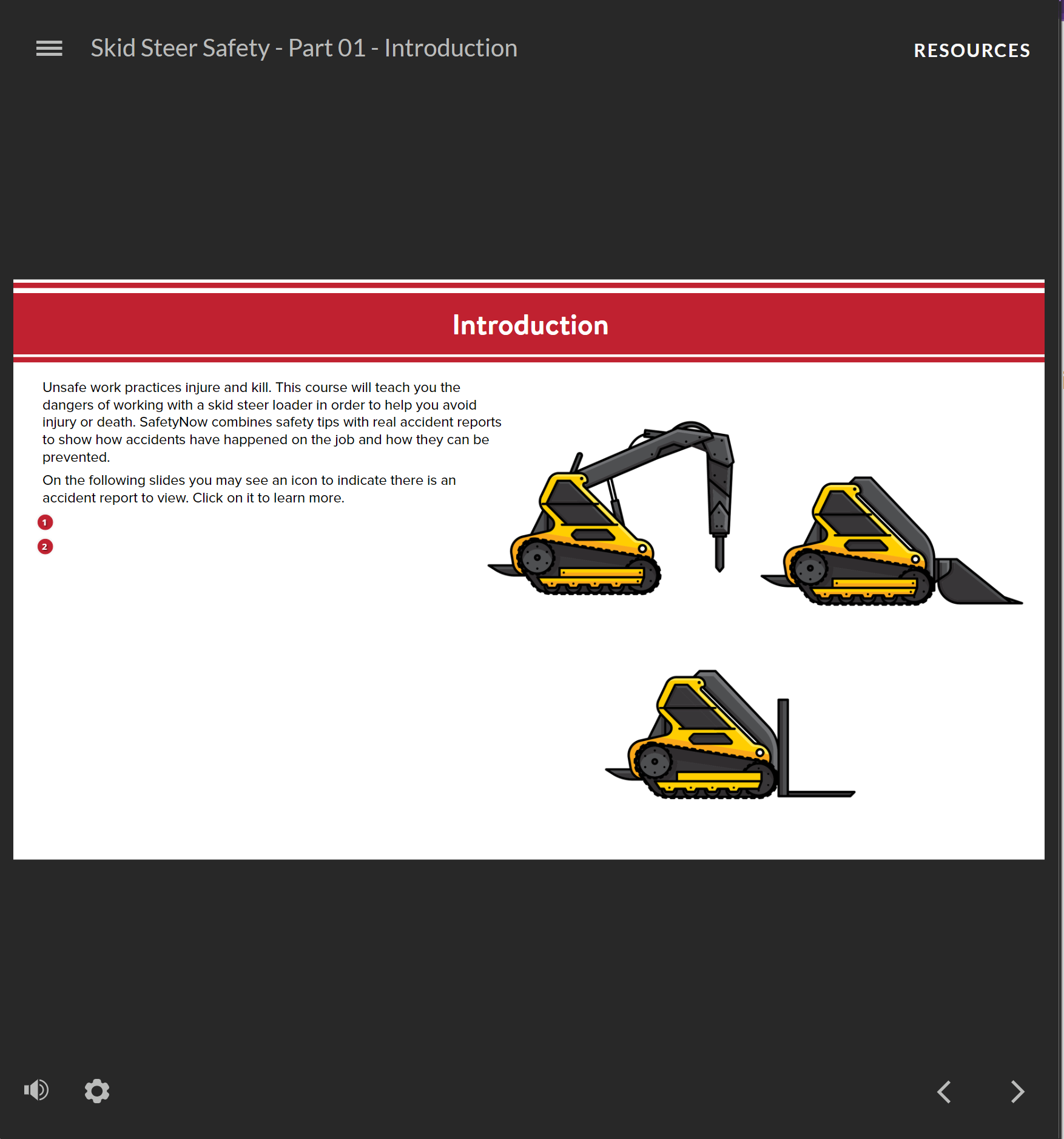This screenshot has height=1139, width=1064.
Task: Click the skid steer with fork attachment
Action: 730,734
